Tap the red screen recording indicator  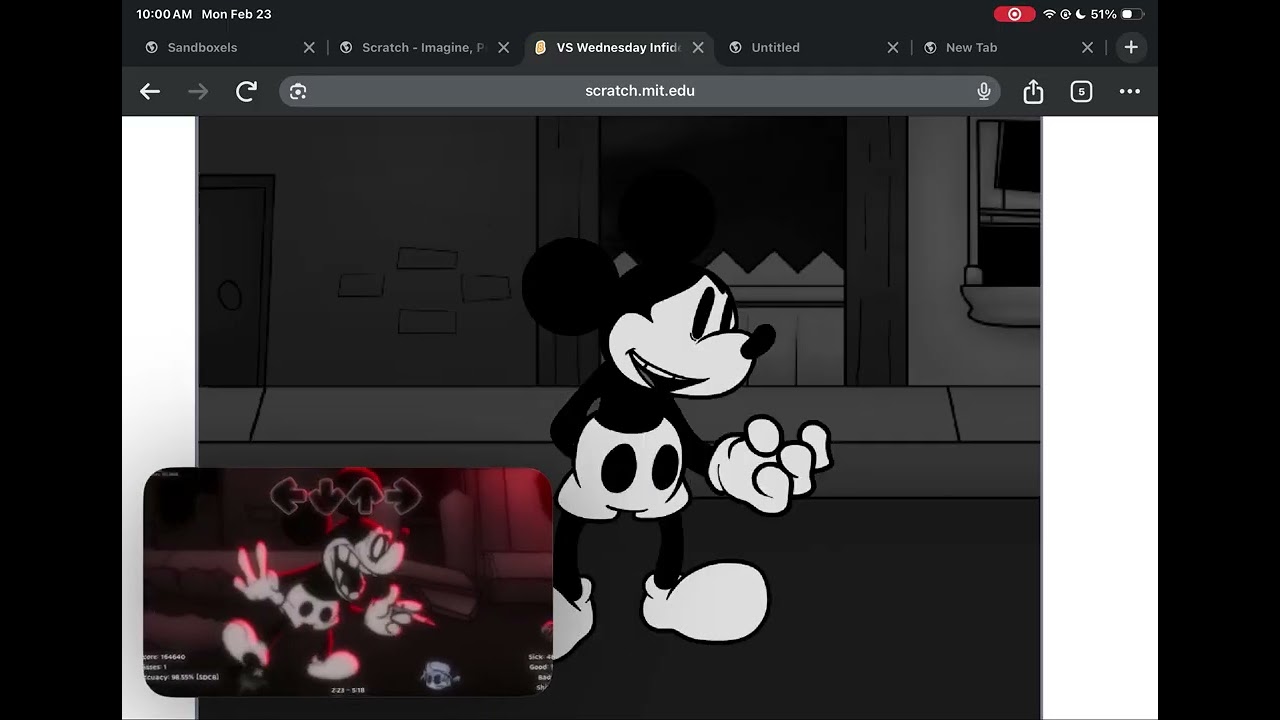coord(1015,14)
